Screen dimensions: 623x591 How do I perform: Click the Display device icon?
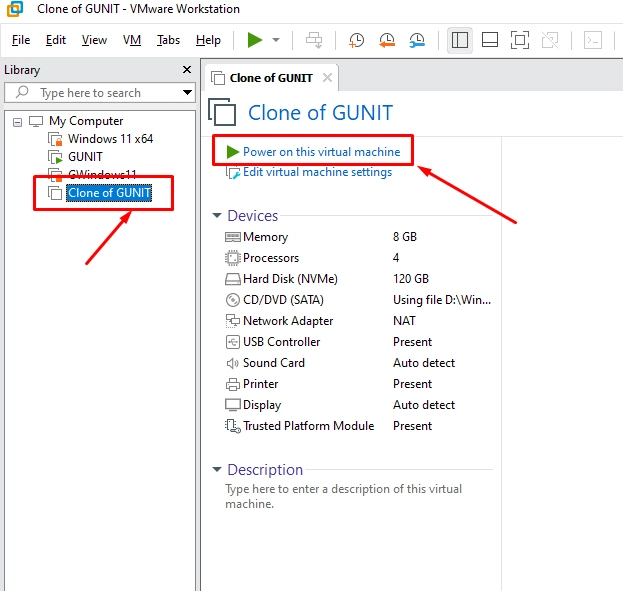[232, 405]
